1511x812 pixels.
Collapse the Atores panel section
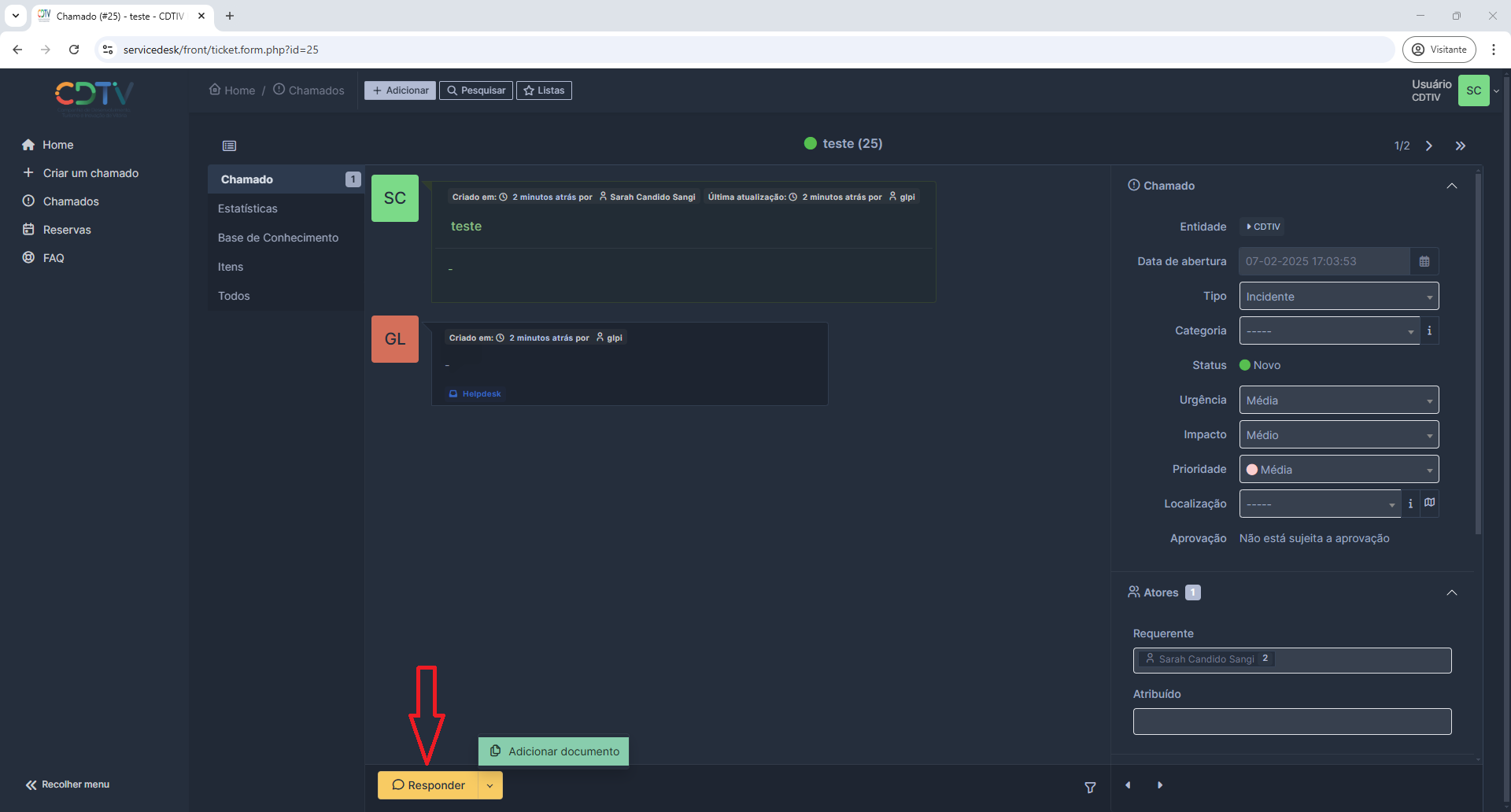tap(1452, 592)
